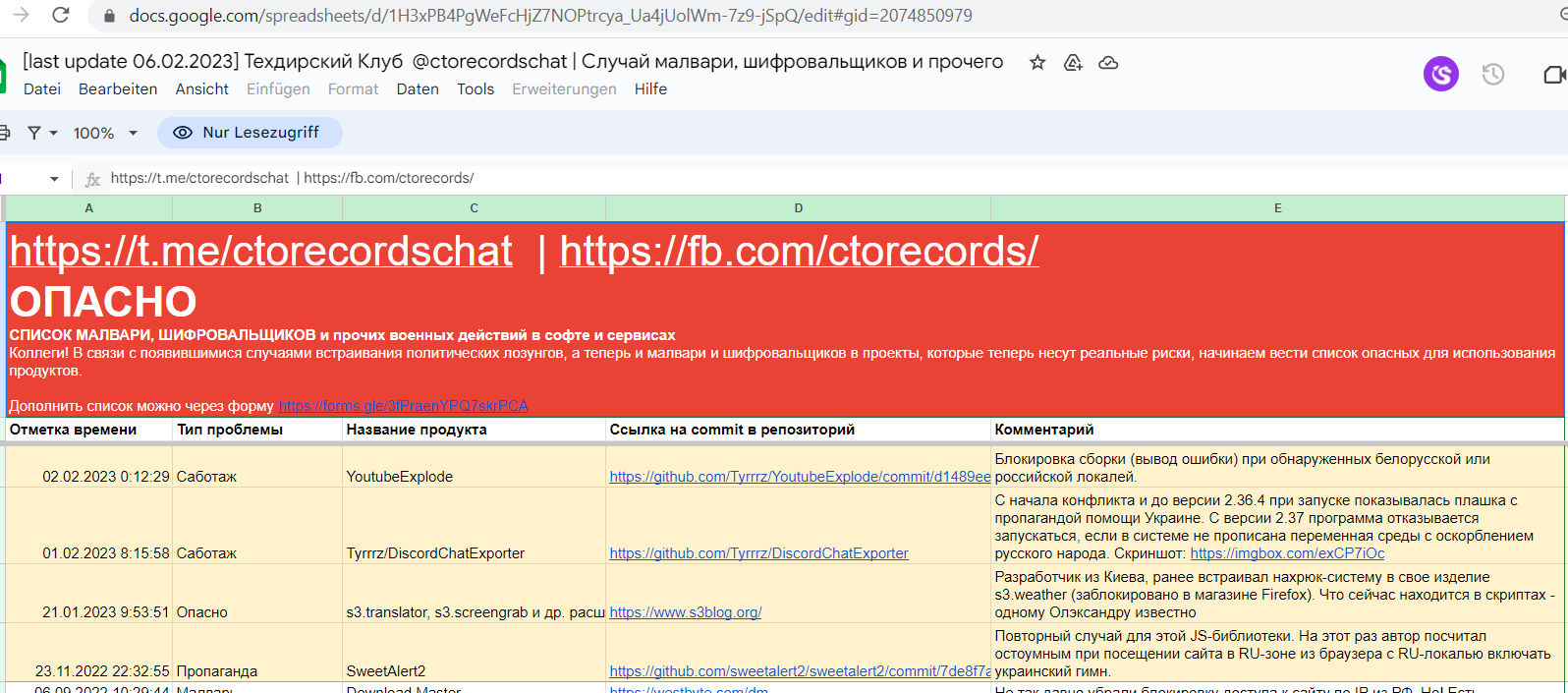Viewport: 1568px width, 693px height.
Task: Click the browser forward arrow
Action: pyautogui.click(x=21, y=15)
